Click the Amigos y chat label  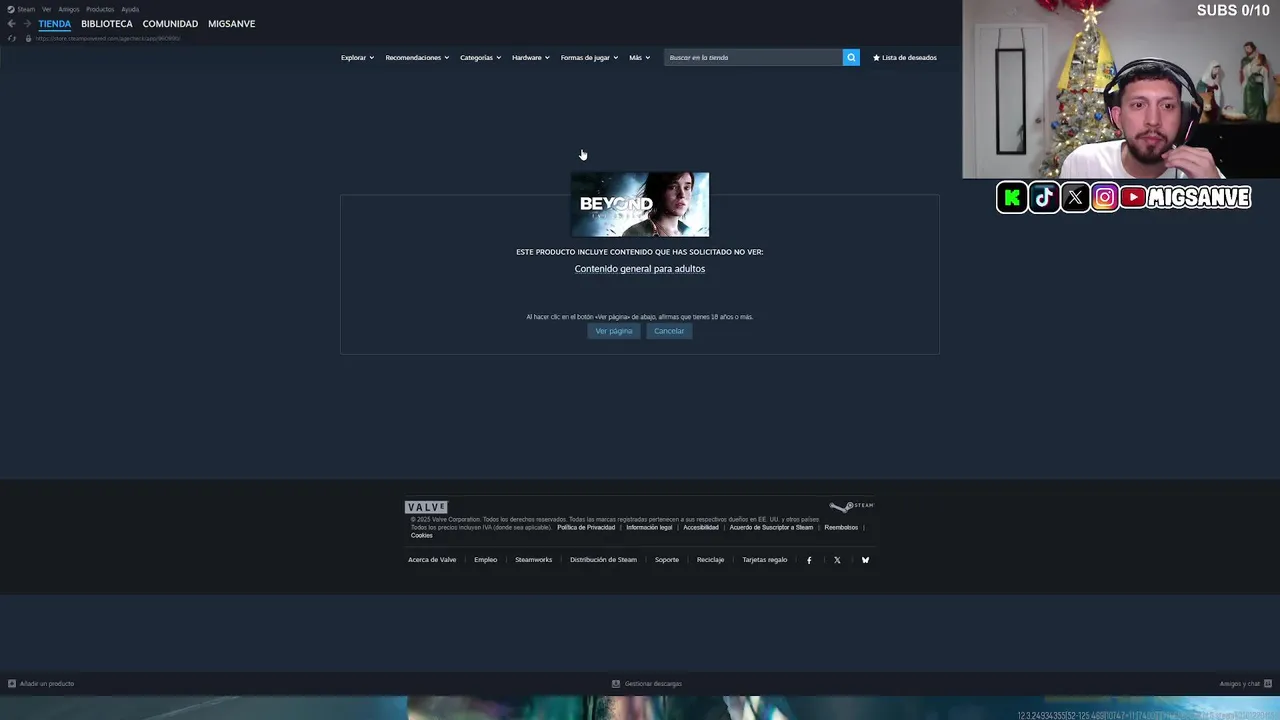[1240, 684]
